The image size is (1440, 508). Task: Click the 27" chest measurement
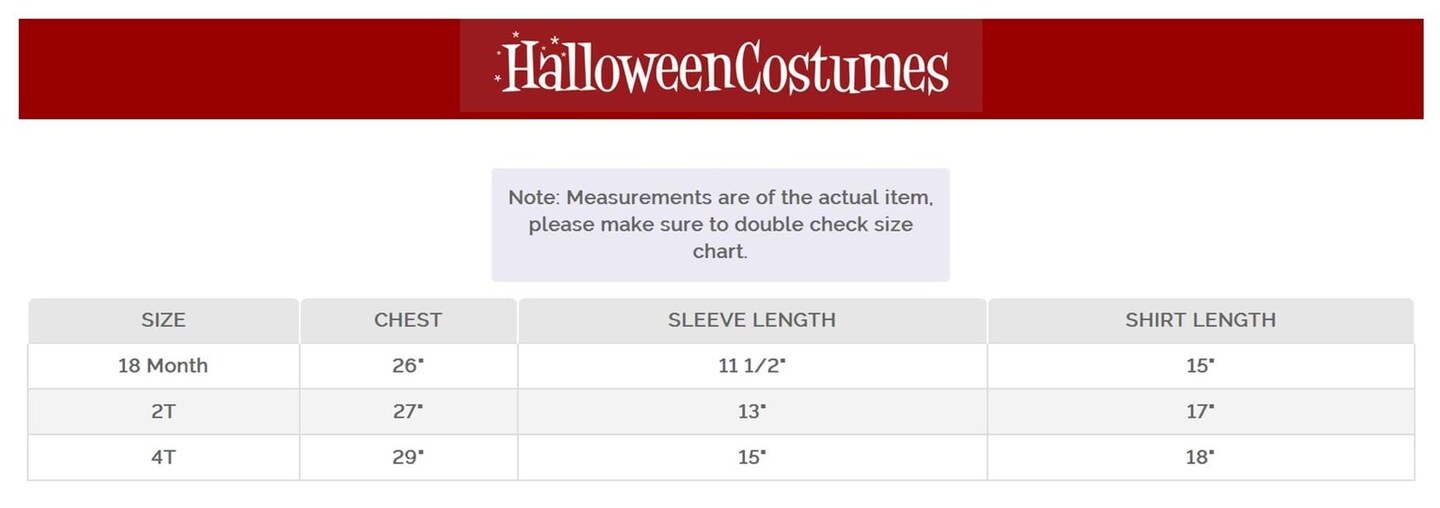pyautogui.click(x=408, y=411)
